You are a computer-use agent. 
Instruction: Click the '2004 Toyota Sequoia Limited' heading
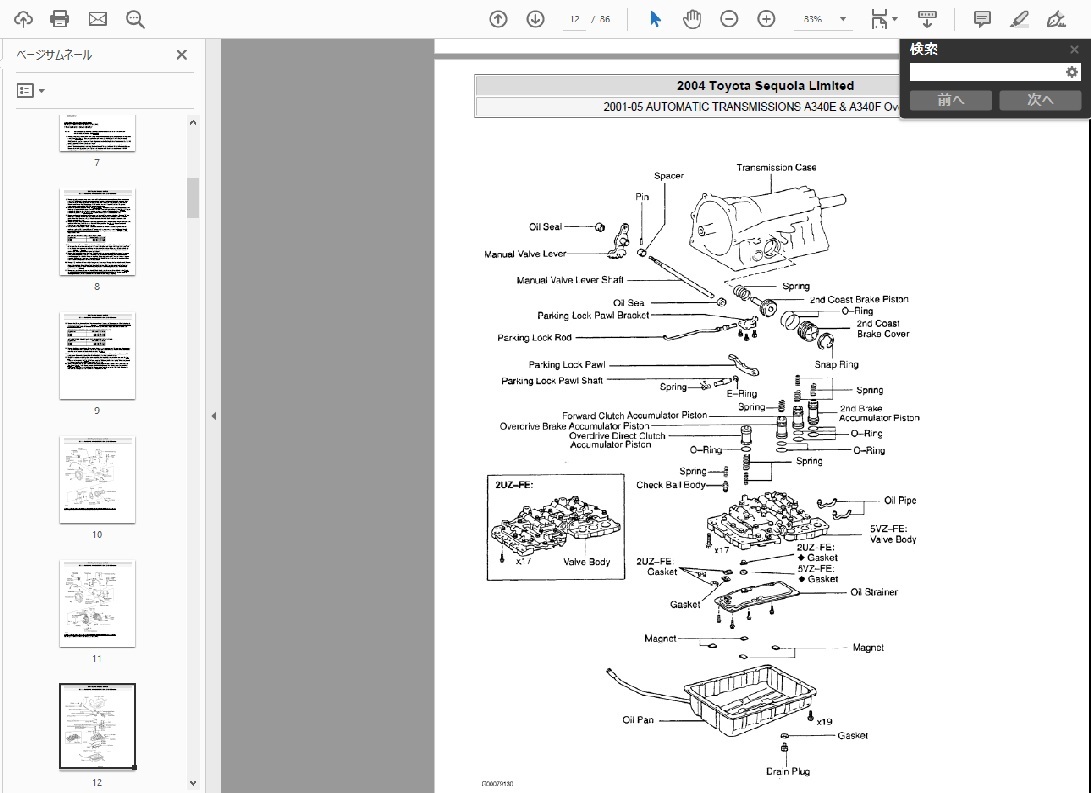[x=765, y=86]
